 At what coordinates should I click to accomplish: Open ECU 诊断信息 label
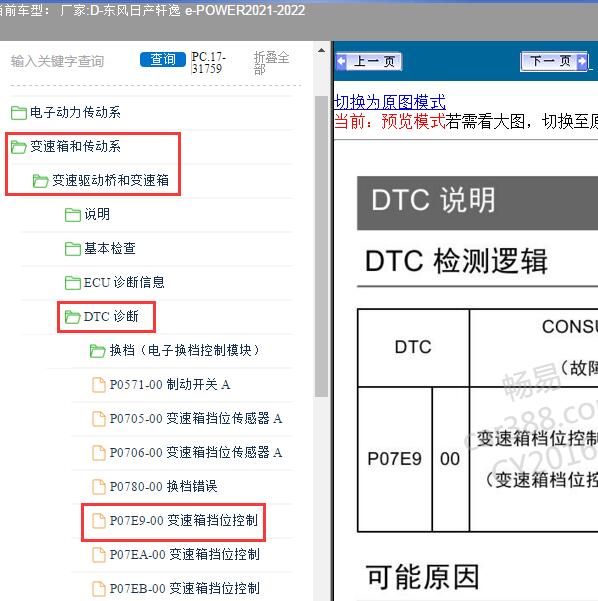tap(124, 282)
